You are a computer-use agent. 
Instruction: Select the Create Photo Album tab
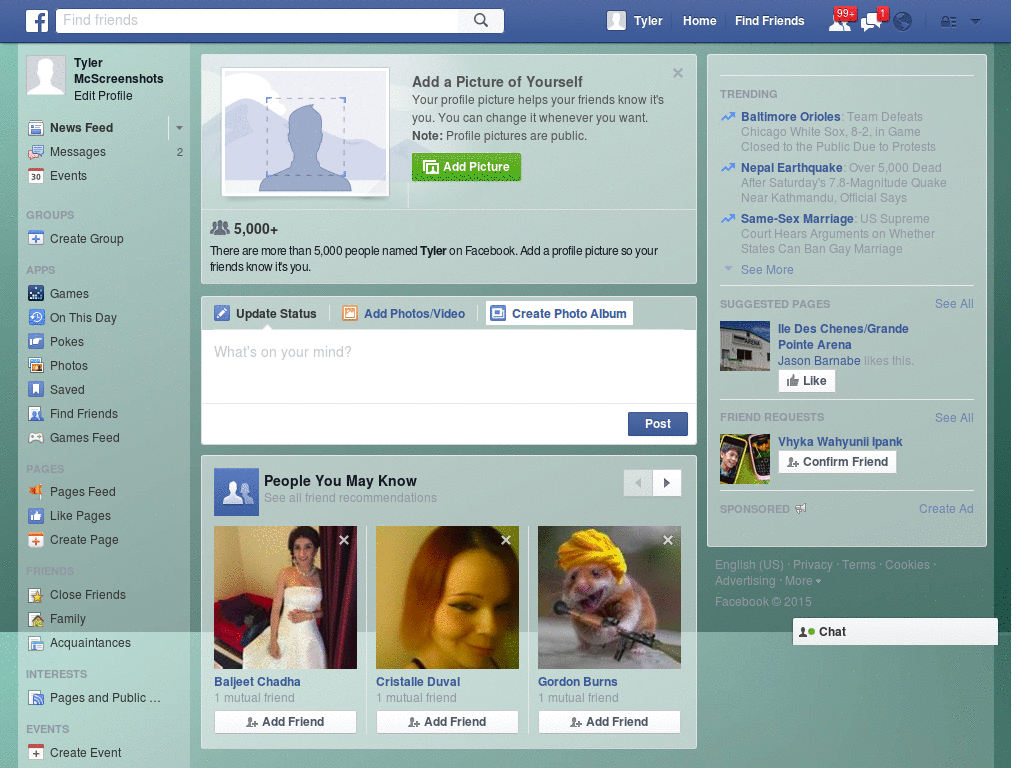click(x=560, y=313)
